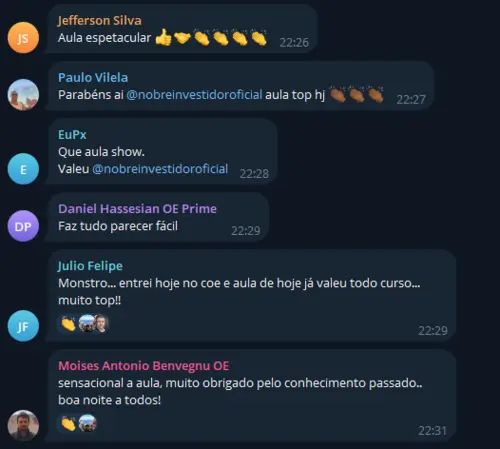Open the EuPx sender name

[72, 135]
